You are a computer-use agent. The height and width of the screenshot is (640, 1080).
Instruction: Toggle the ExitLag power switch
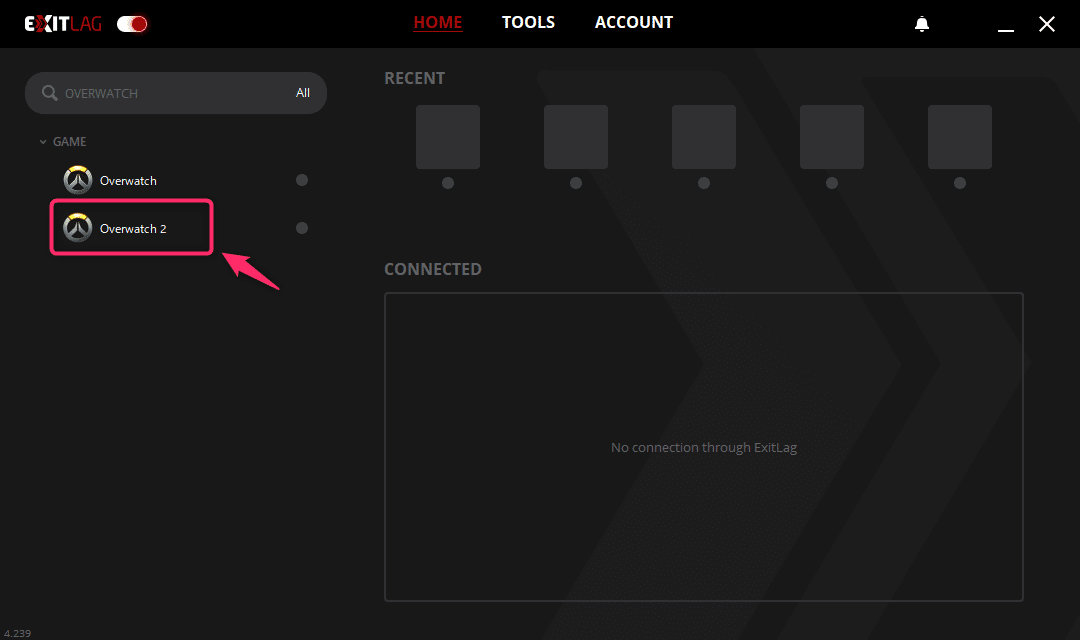132,24
